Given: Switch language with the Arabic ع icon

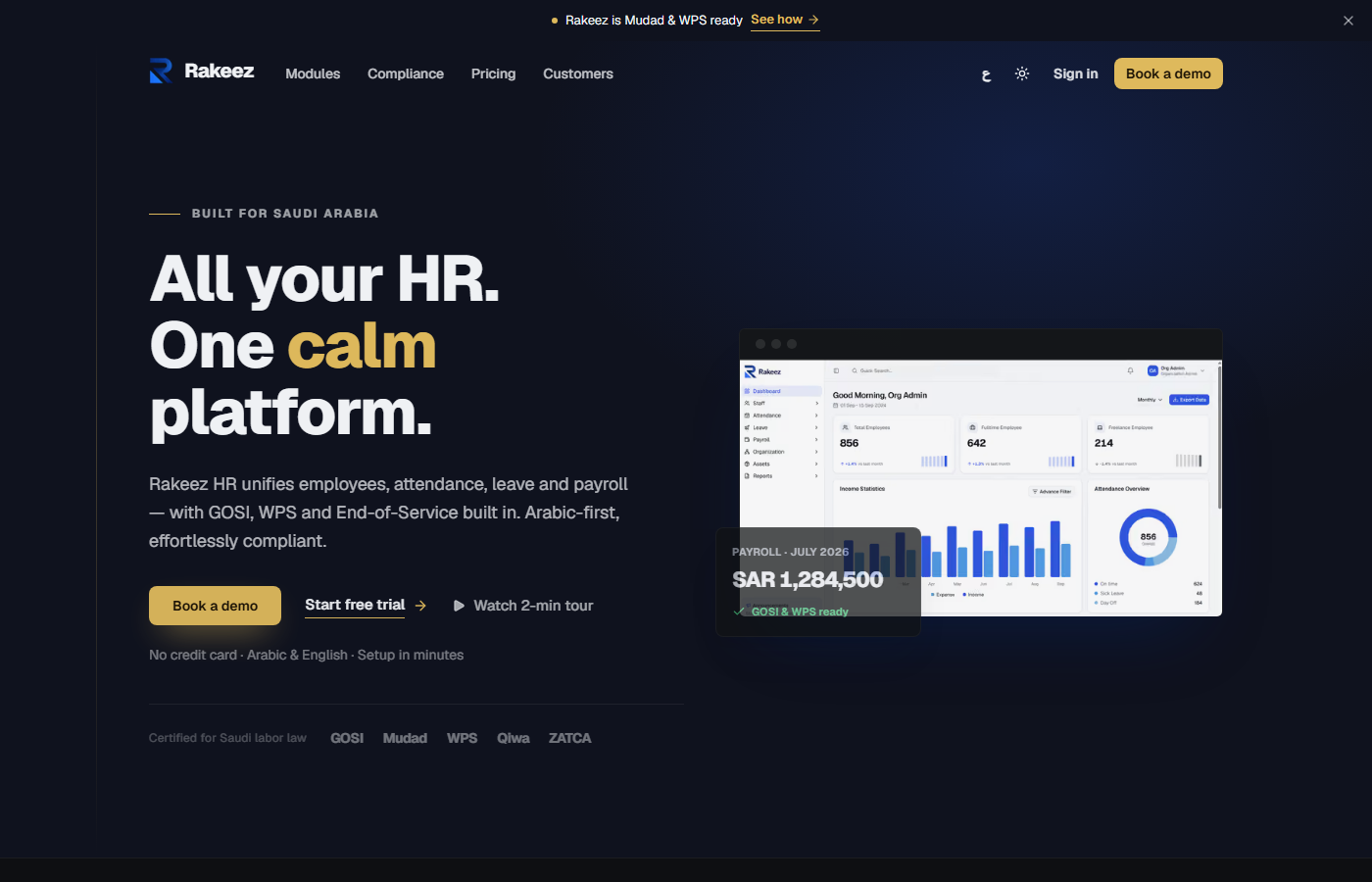Looking at the screenshot, I should click(986, 74).
